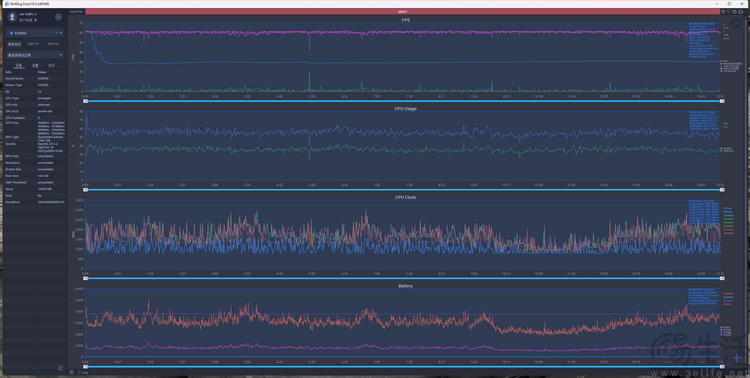Click the SerialNum row value
Screen dimensions: 750x378
pyautogui.click(x=51, y=202)
